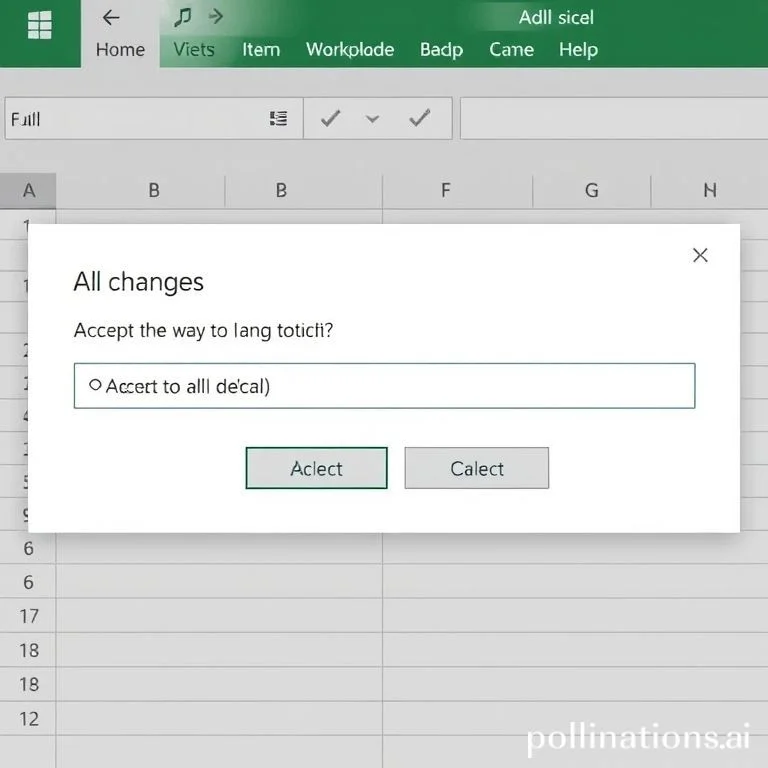Switch to the Home tab
This screenshot has width=768, height=768.
pos(120,49)
